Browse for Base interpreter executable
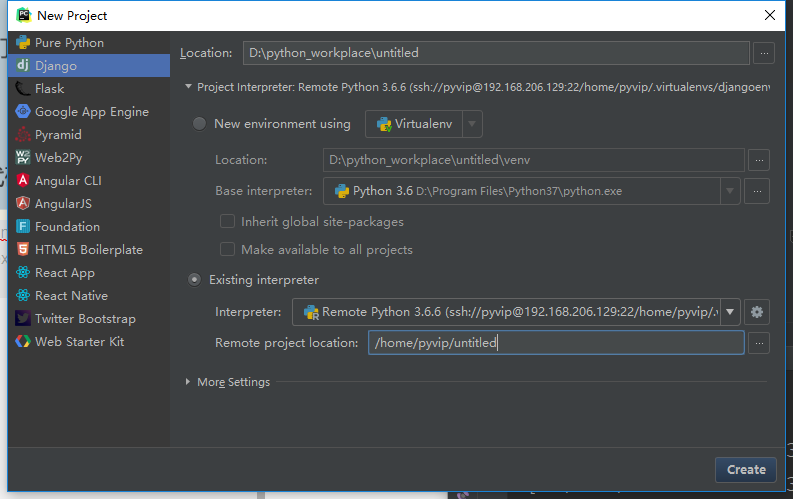793x499 pixels. point(757,191)
